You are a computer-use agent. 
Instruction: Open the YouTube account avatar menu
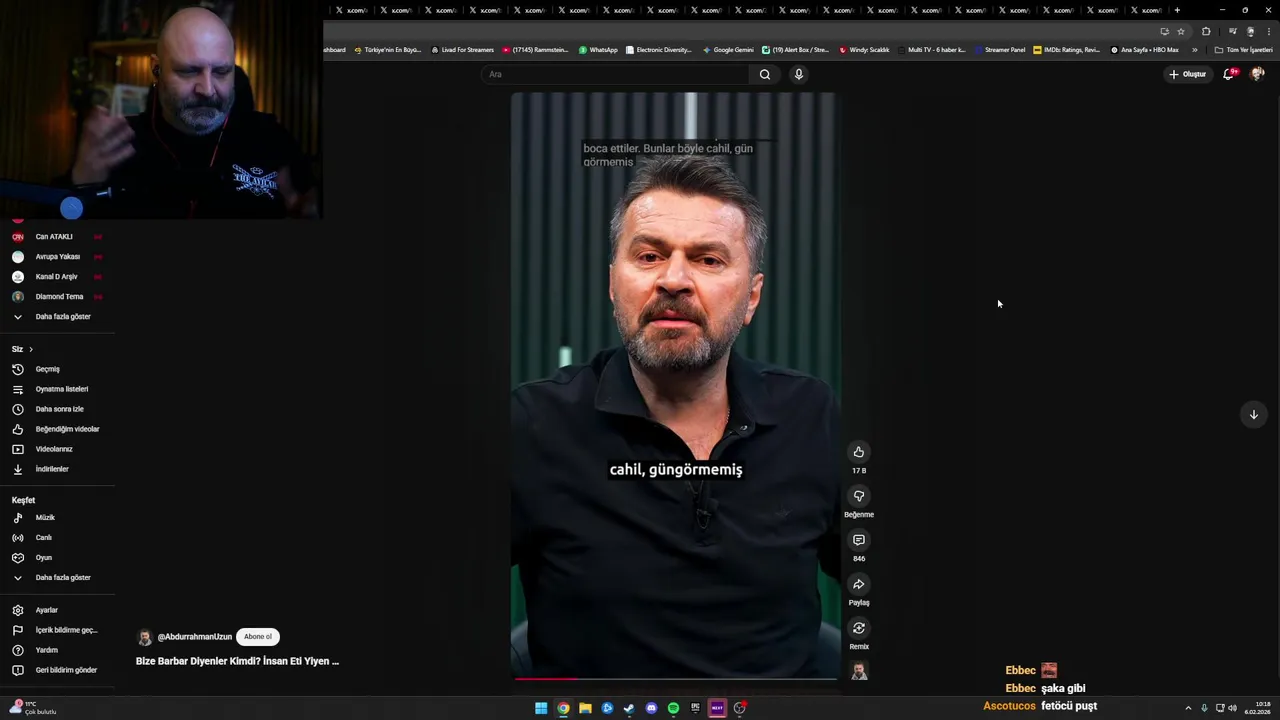1257,74
